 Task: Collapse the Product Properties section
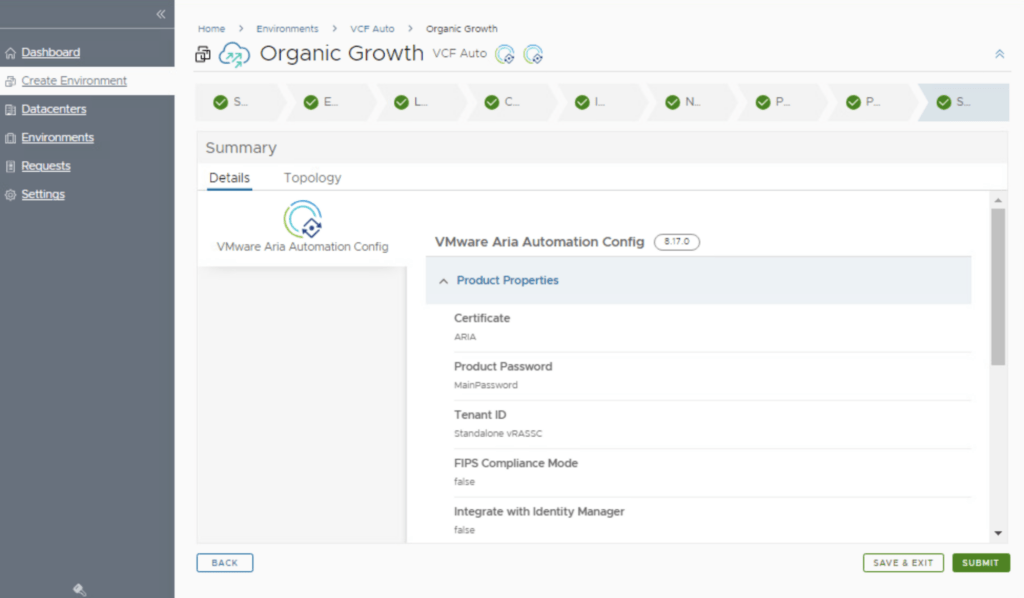coord(443,281)
